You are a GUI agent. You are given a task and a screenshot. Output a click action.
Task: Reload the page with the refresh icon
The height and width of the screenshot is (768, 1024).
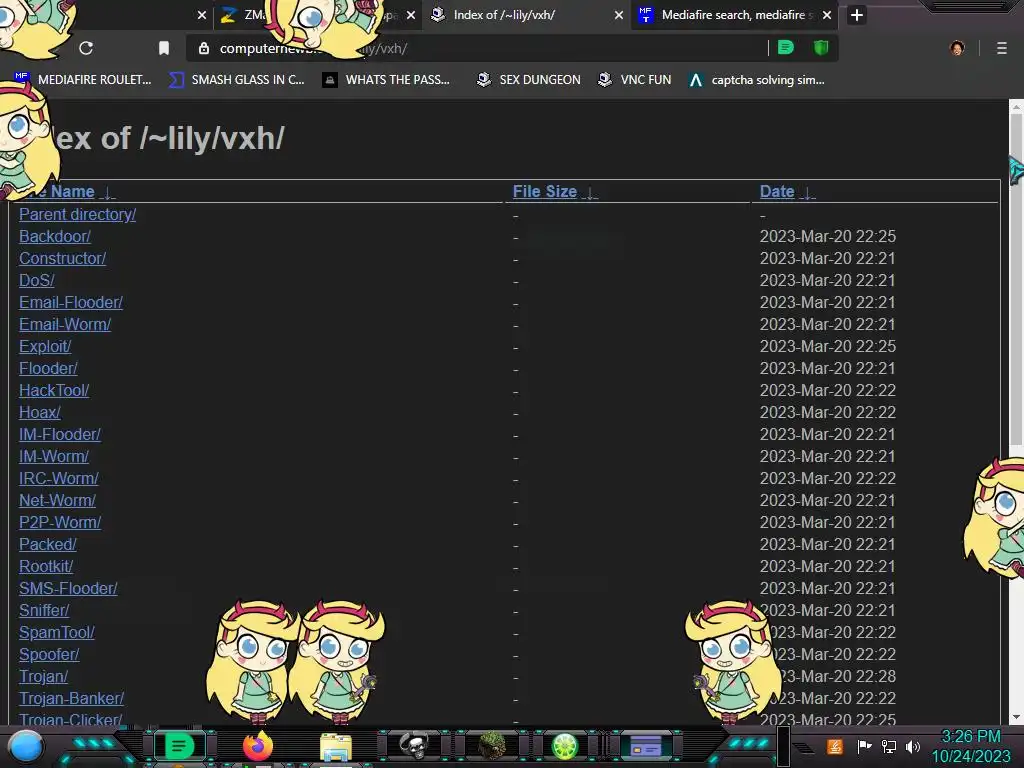(x=86, y=48)
